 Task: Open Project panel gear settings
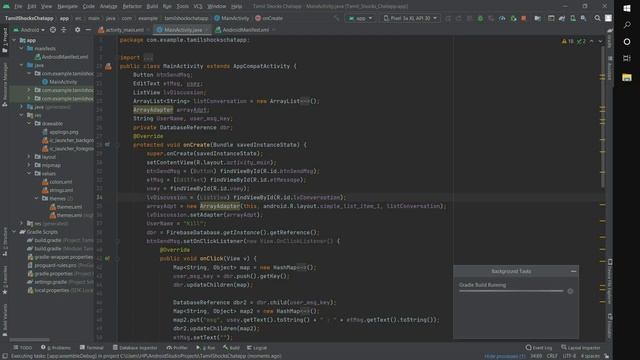pyautogui.click(x=78, y=30)
